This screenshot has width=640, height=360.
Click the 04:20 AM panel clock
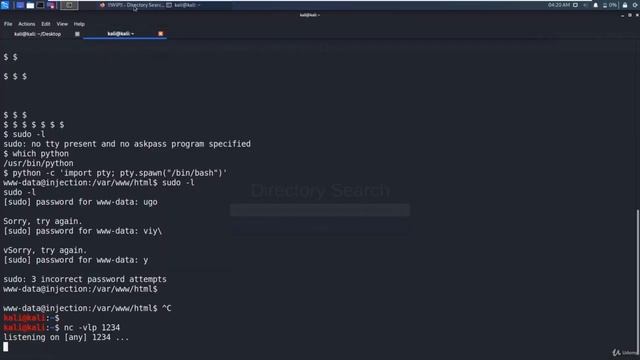tap(559, 5)
